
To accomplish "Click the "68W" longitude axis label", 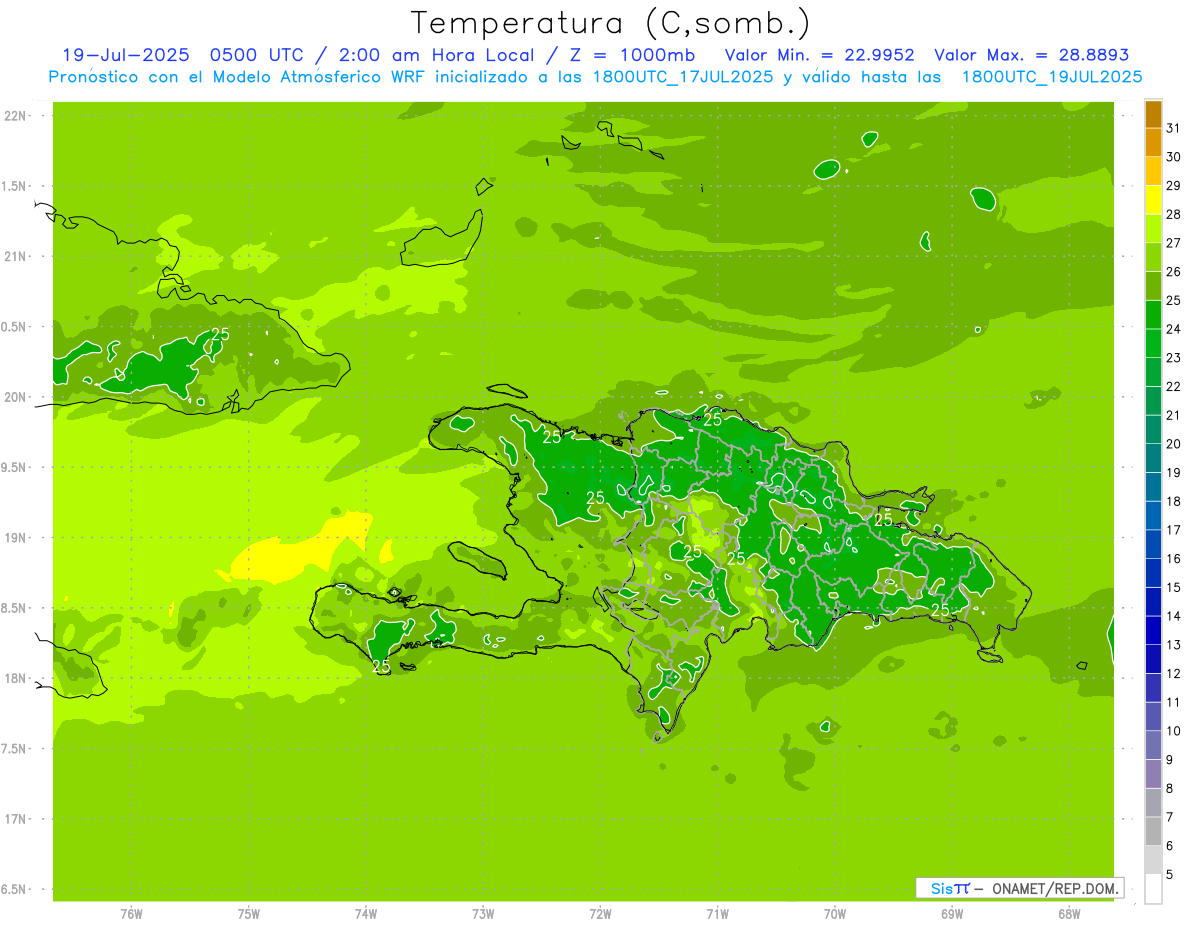I will pyautogui.click(x=1069, y=914).
